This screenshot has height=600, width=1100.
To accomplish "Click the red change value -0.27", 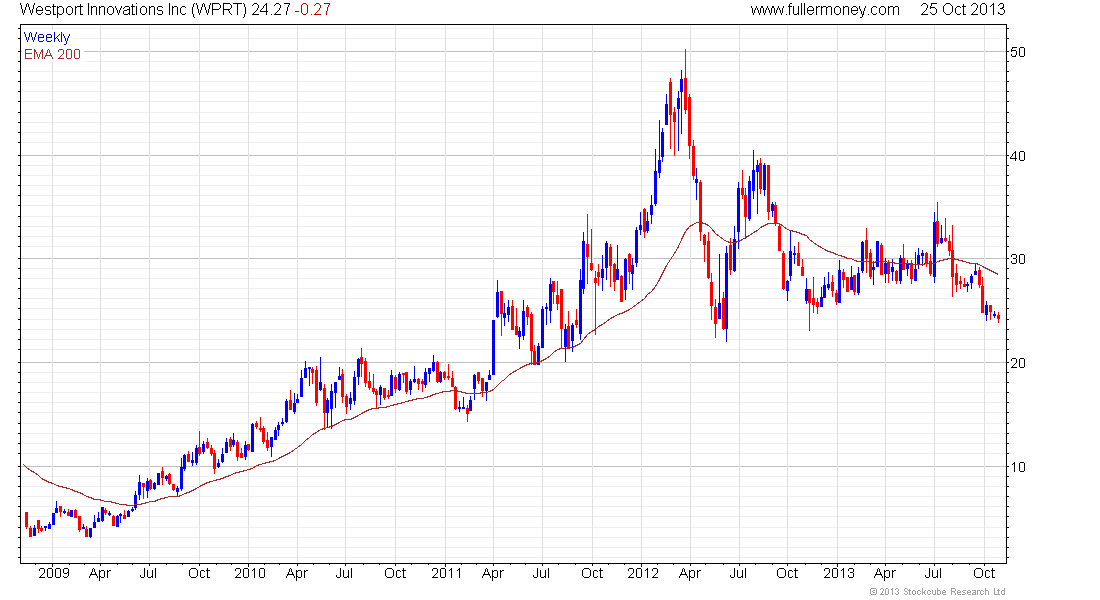I will pos(312,10).
